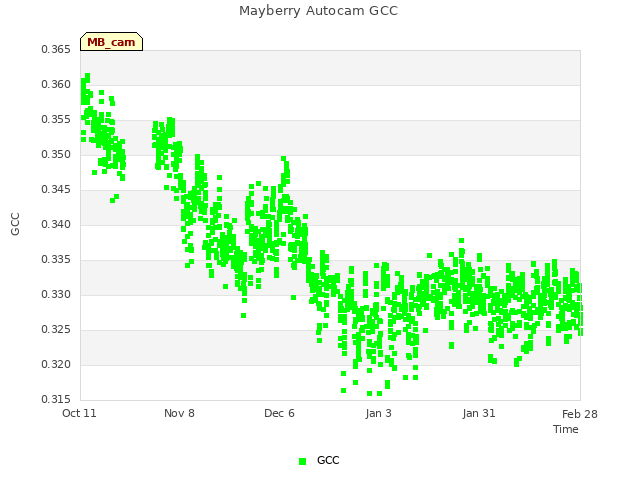Image resolution: width=640 pixels, height=480 pixels.
Task: Click the vertical GCC axis title
Action: pyautogui.click(x=15, y=224)
